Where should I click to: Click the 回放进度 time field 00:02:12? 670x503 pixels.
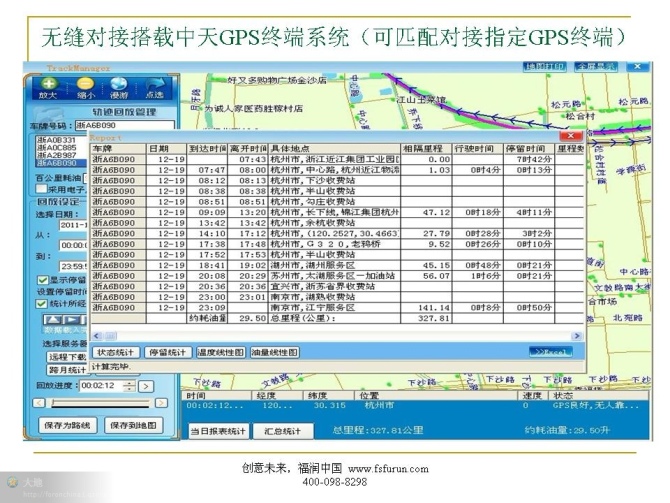(101, 385)
